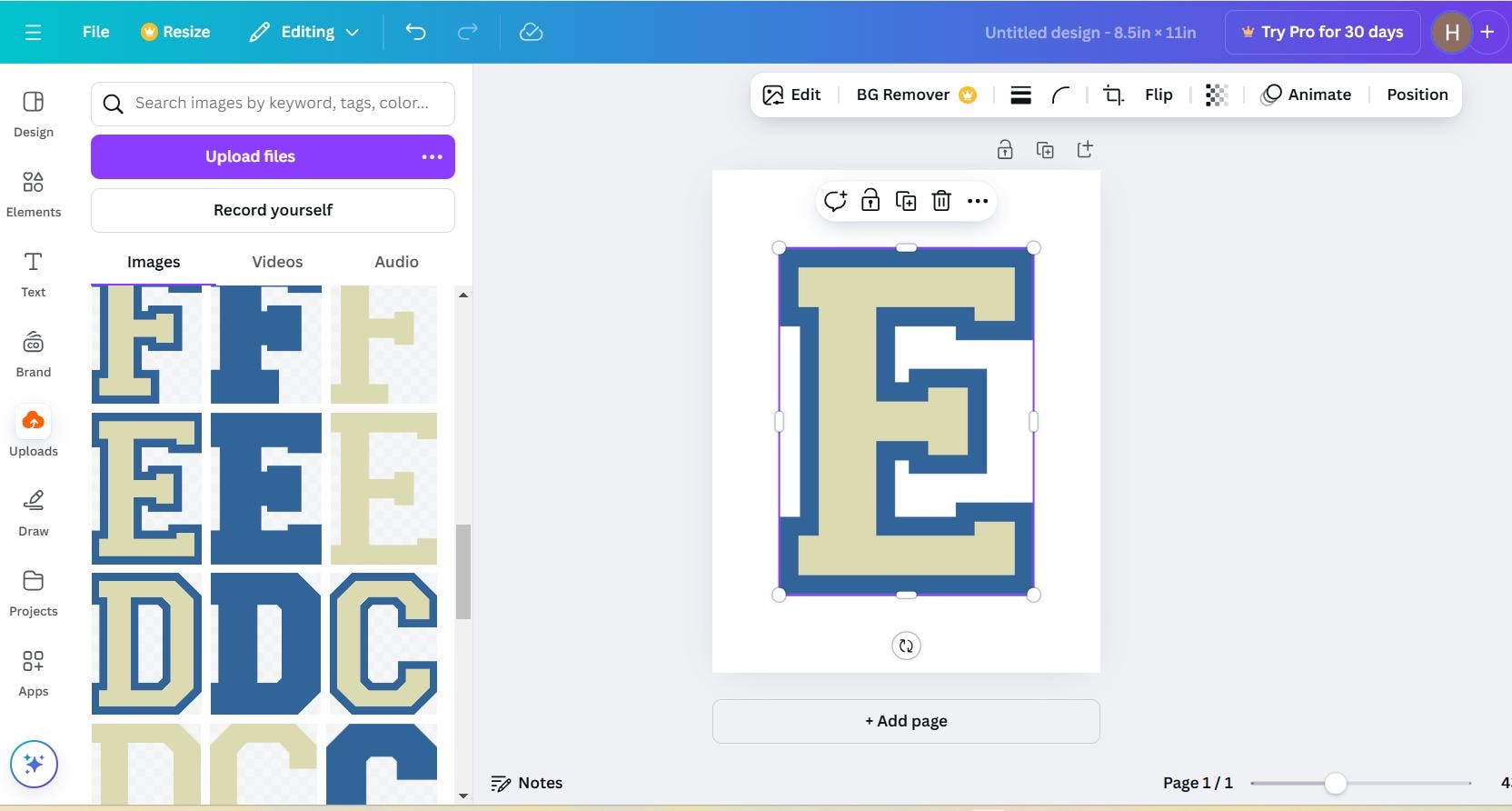
Task: Click the Upload files button
Action: point(250,156)
